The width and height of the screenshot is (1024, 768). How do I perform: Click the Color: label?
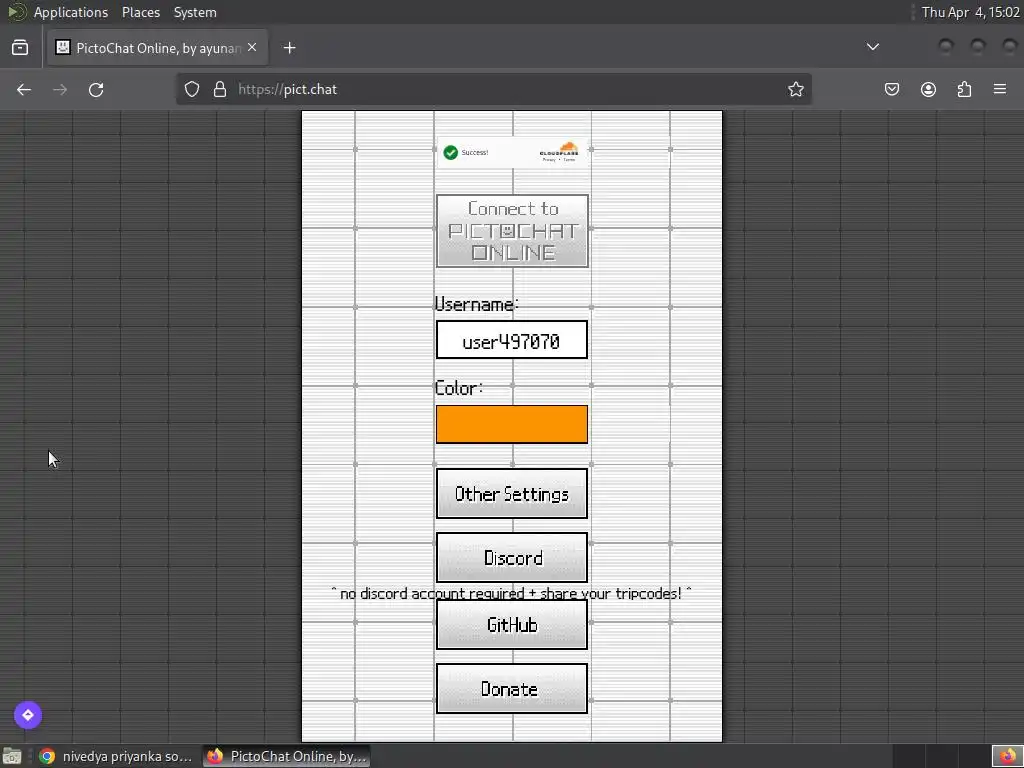click(458, 388)
